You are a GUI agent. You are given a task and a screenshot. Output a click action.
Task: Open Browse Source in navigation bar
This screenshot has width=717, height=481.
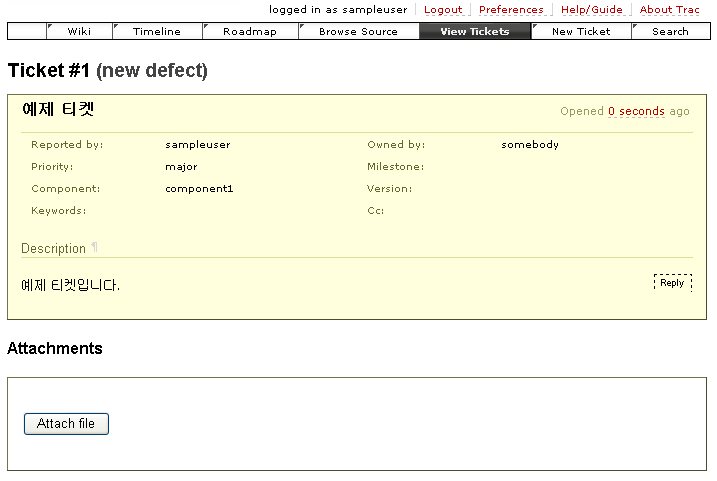click(358, 31)
